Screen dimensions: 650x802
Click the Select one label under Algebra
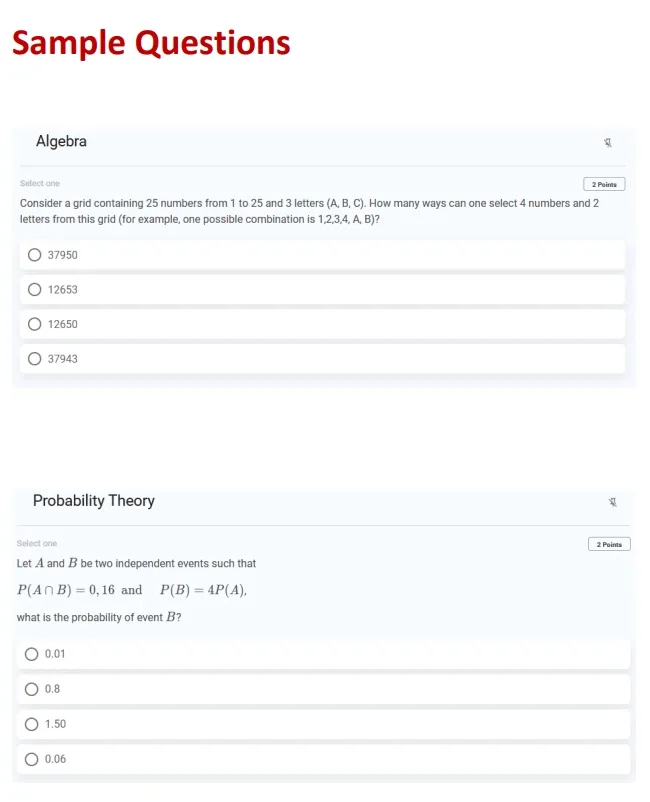click(x=40, y=183)
